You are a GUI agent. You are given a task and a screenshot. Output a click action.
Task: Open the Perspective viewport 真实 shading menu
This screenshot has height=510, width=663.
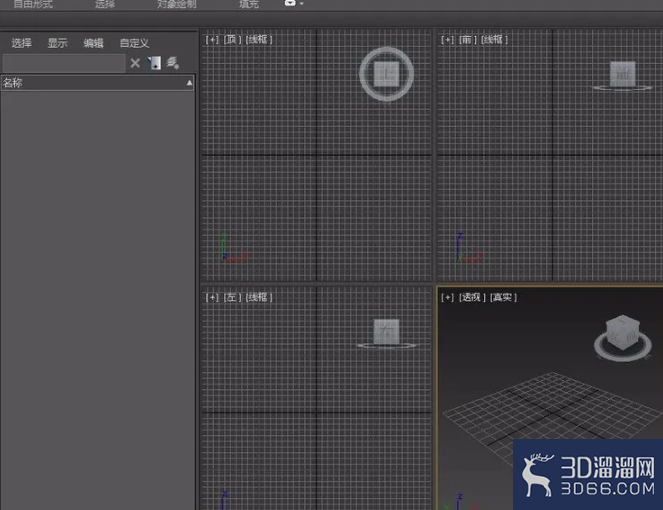coord(503,297)
